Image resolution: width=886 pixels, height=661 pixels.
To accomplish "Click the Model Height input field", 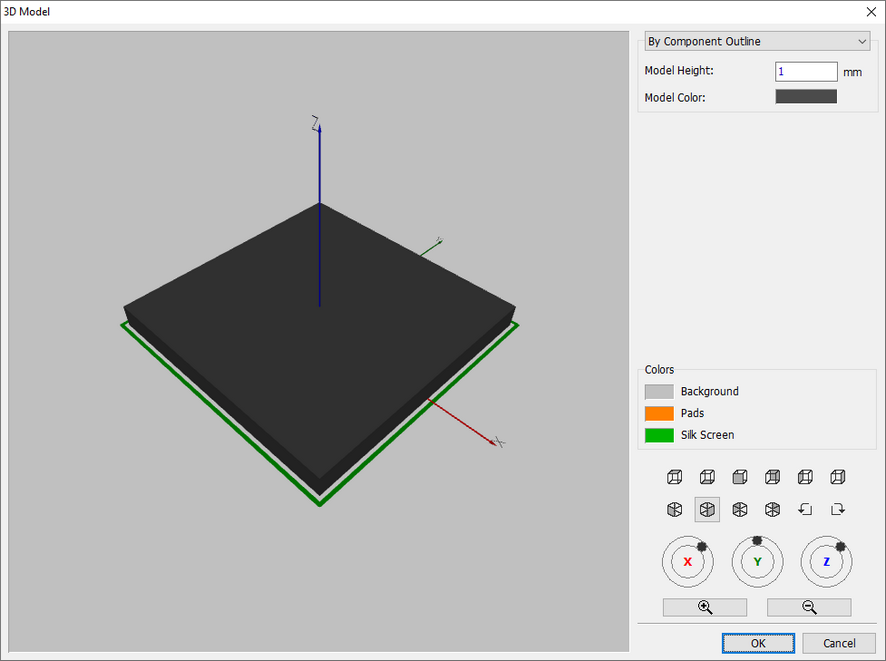I will tap(806, 72).
